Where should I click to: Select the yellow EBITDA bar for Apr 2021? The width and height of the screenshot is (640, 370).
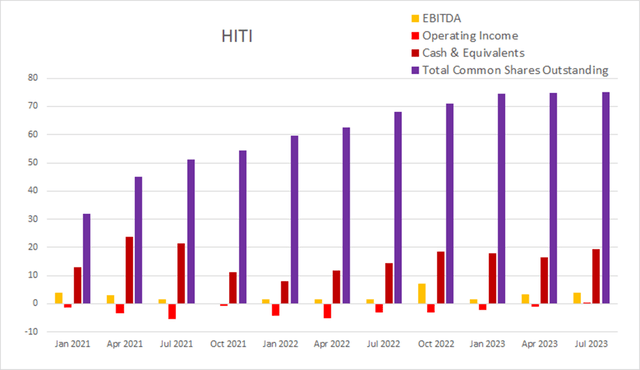110,299
